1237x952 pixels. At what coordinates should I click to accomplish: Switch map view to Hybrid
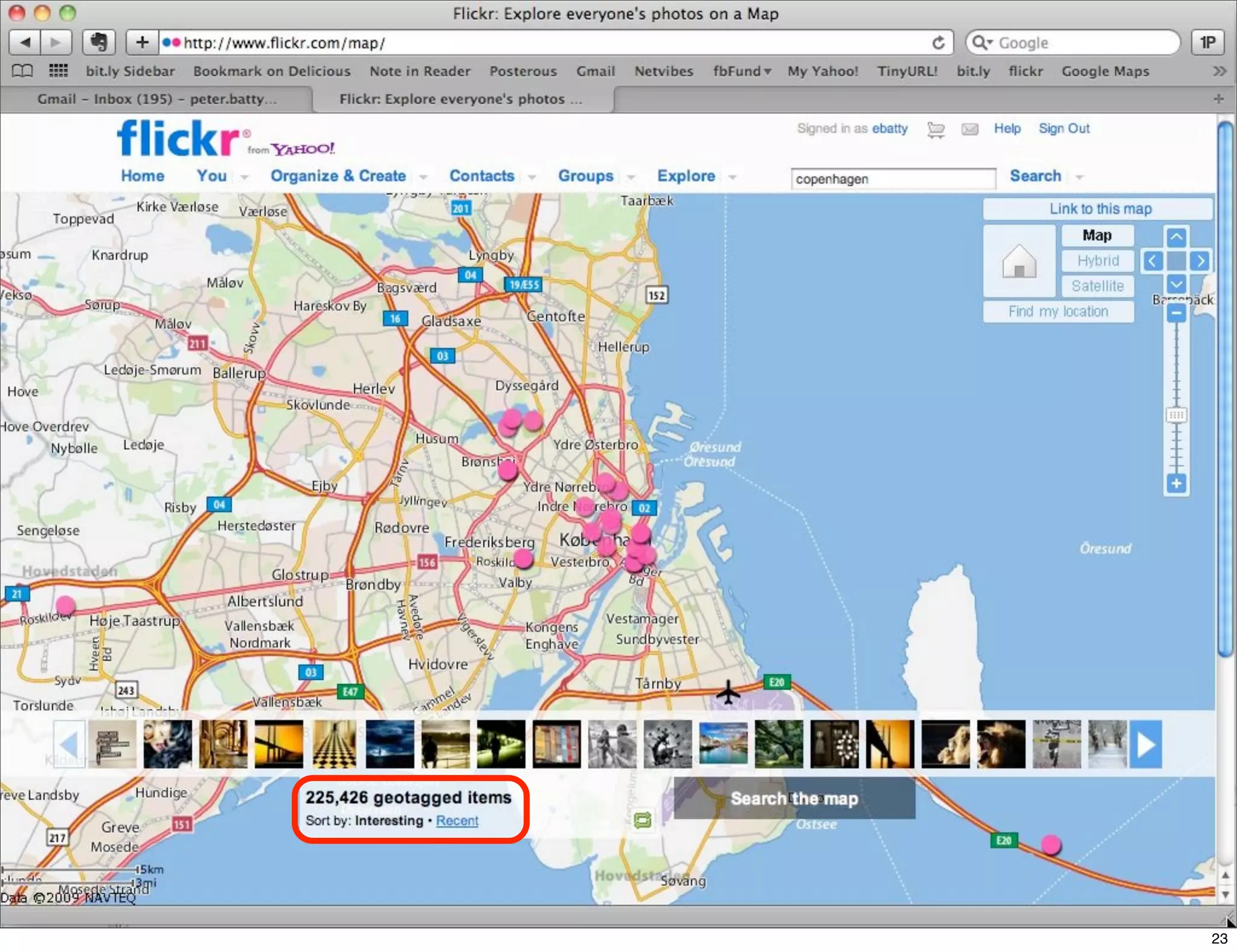(1097, 261)
